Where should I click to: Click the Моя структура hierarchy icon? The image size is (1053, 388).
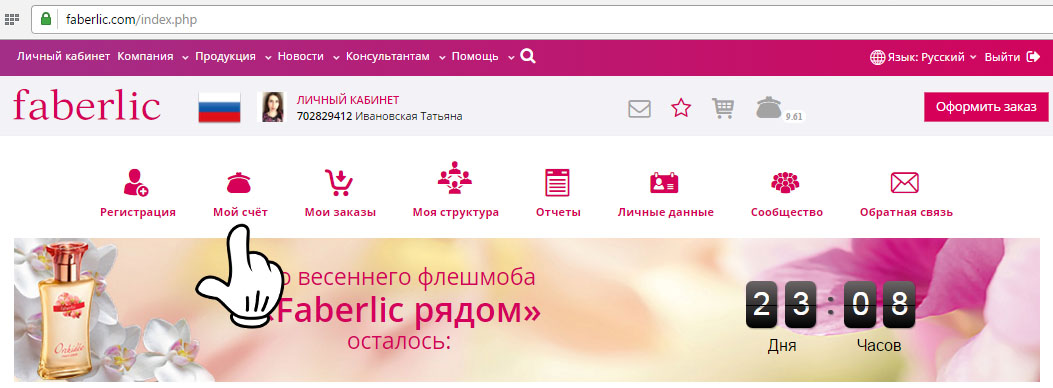455,178
